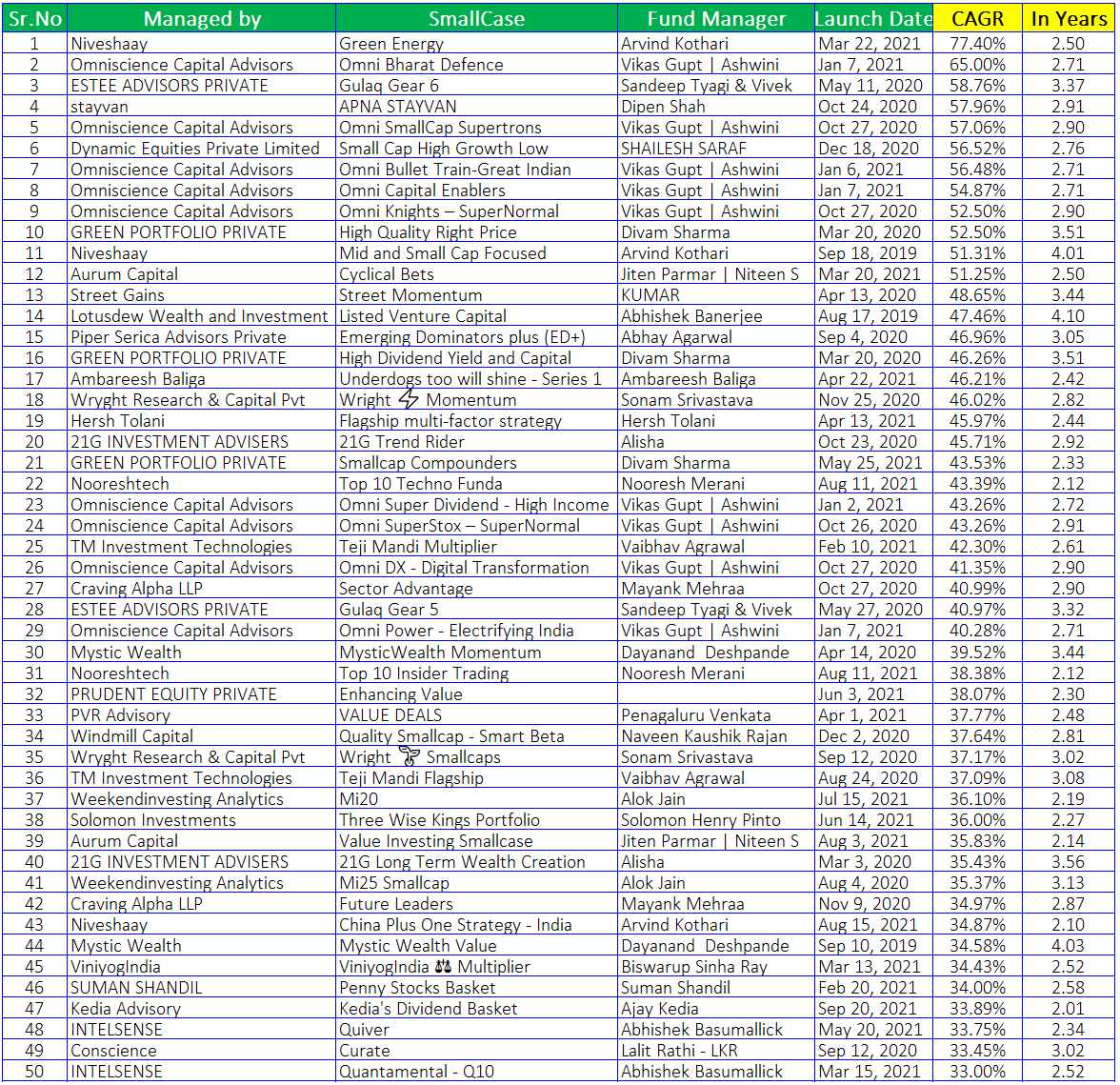
Task: Click the 'Dipen Shah' fund manager cell
Action: tap(716, 107)
